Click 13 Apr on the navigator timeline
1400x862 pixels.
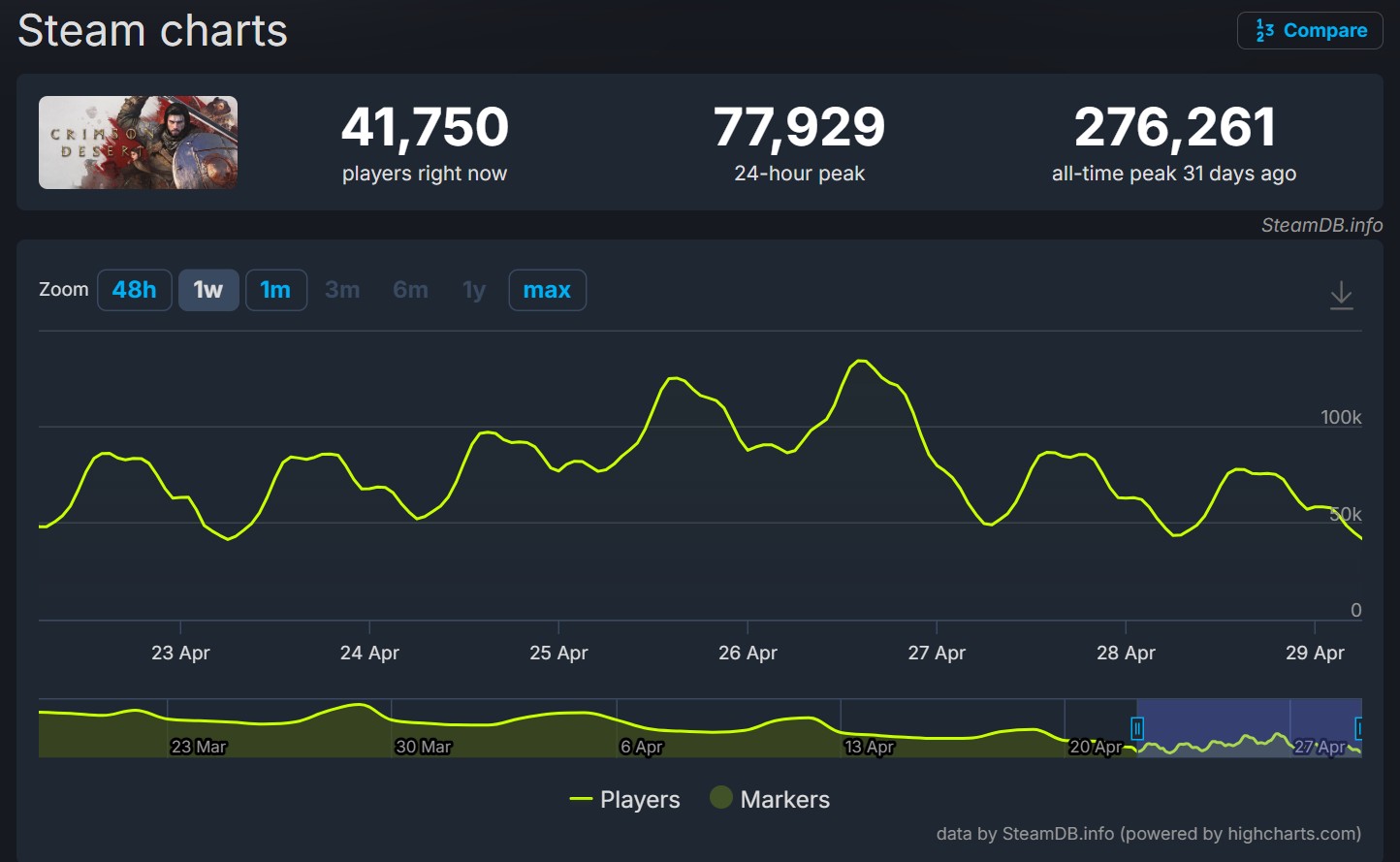[x=869, y=747]
